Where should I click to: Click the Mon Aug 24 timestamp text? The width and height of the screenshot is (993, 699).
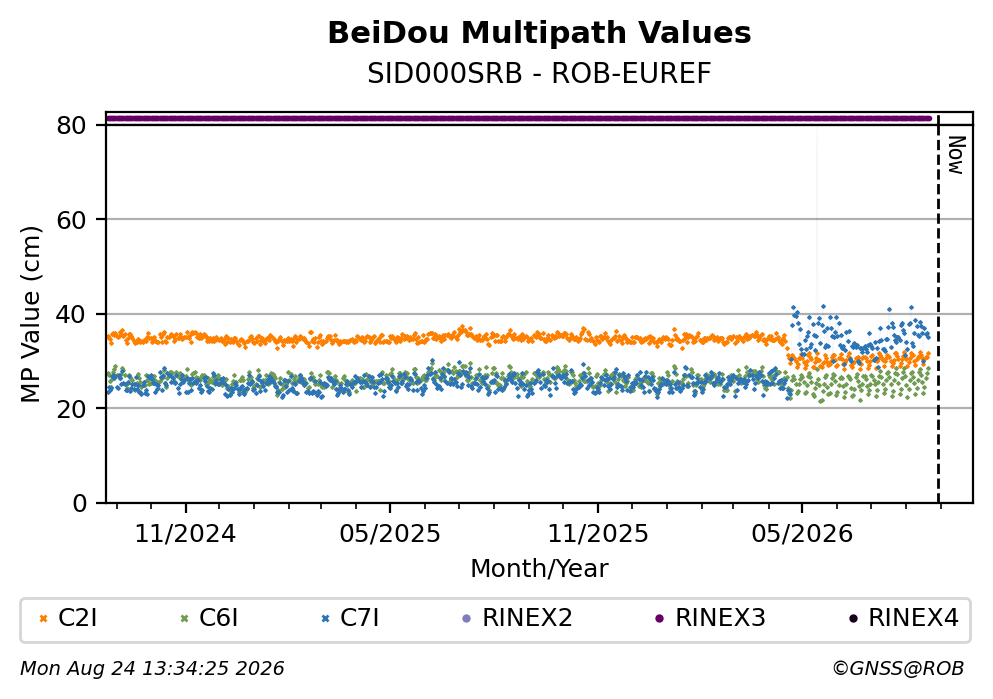point(152,669)
